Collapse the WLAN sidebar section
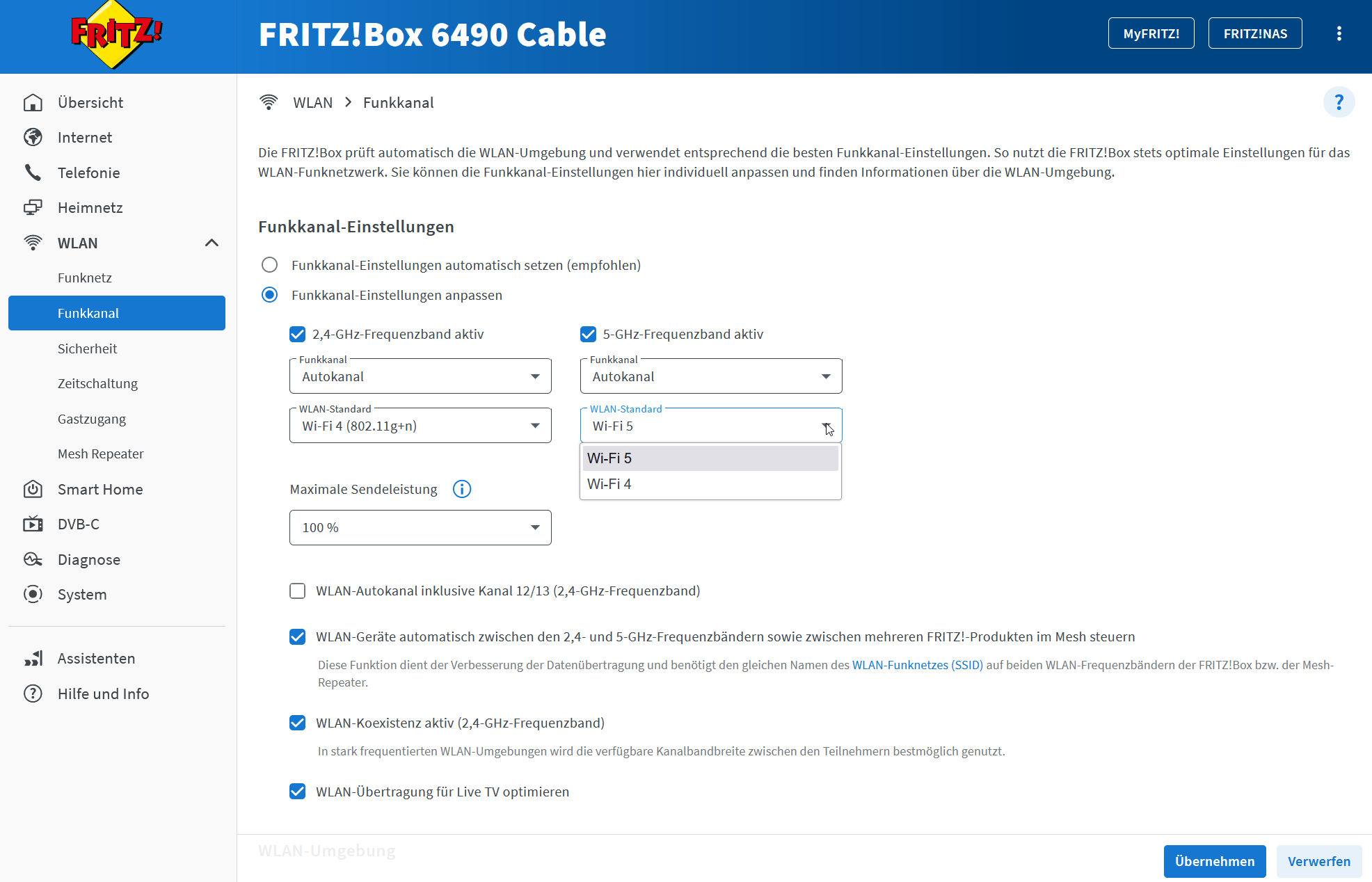Screen dimensions: 1372x882 212,243
